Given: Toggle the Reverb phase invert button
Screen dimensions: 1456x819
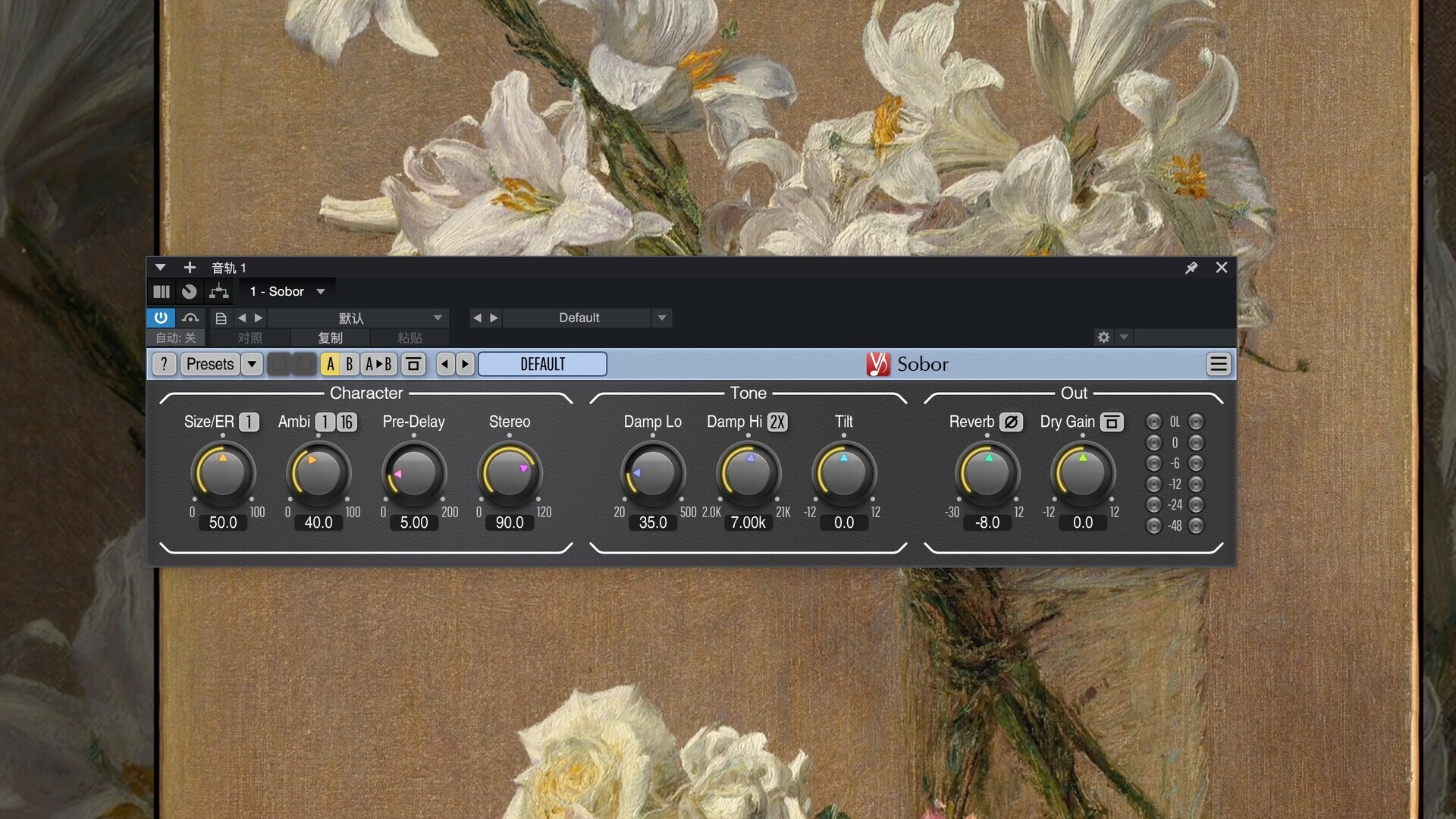Looking at the screenshot, I should pos(1011,422).
